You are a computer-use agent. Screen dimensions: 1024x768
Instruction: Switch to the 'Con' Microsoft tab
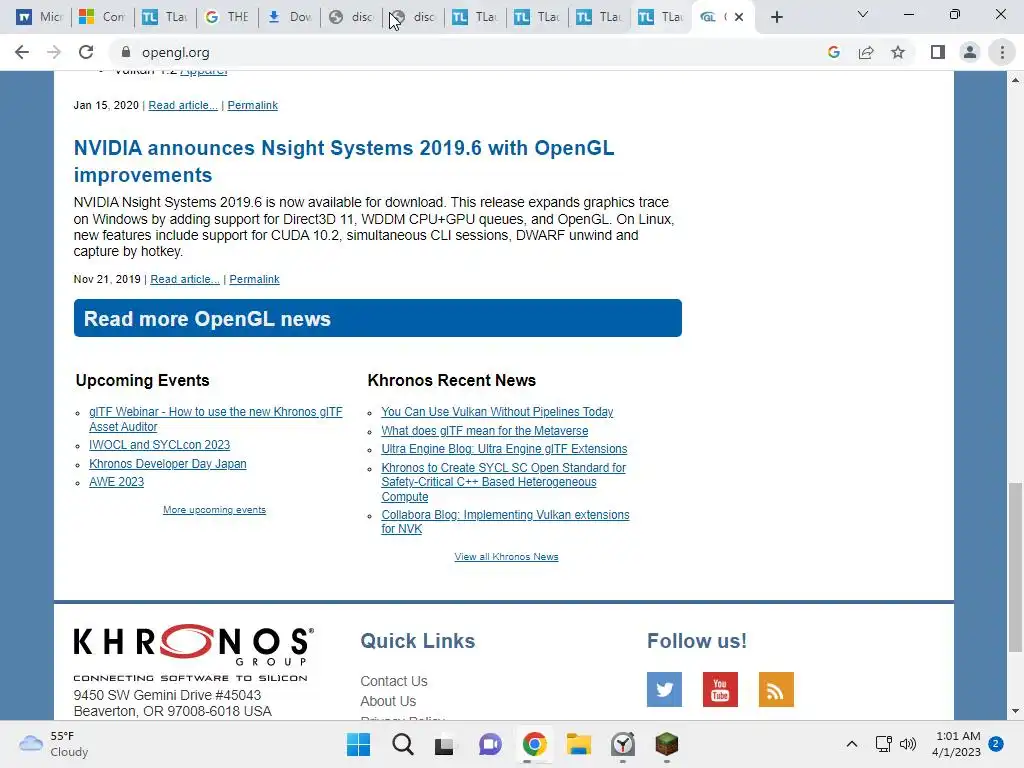[101, 17]
